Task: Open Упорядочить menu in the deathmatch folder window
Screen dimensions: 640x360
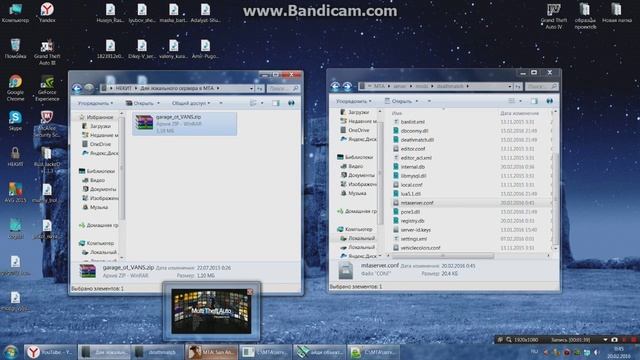Action: pyautogui.click(x=353, y=101)
